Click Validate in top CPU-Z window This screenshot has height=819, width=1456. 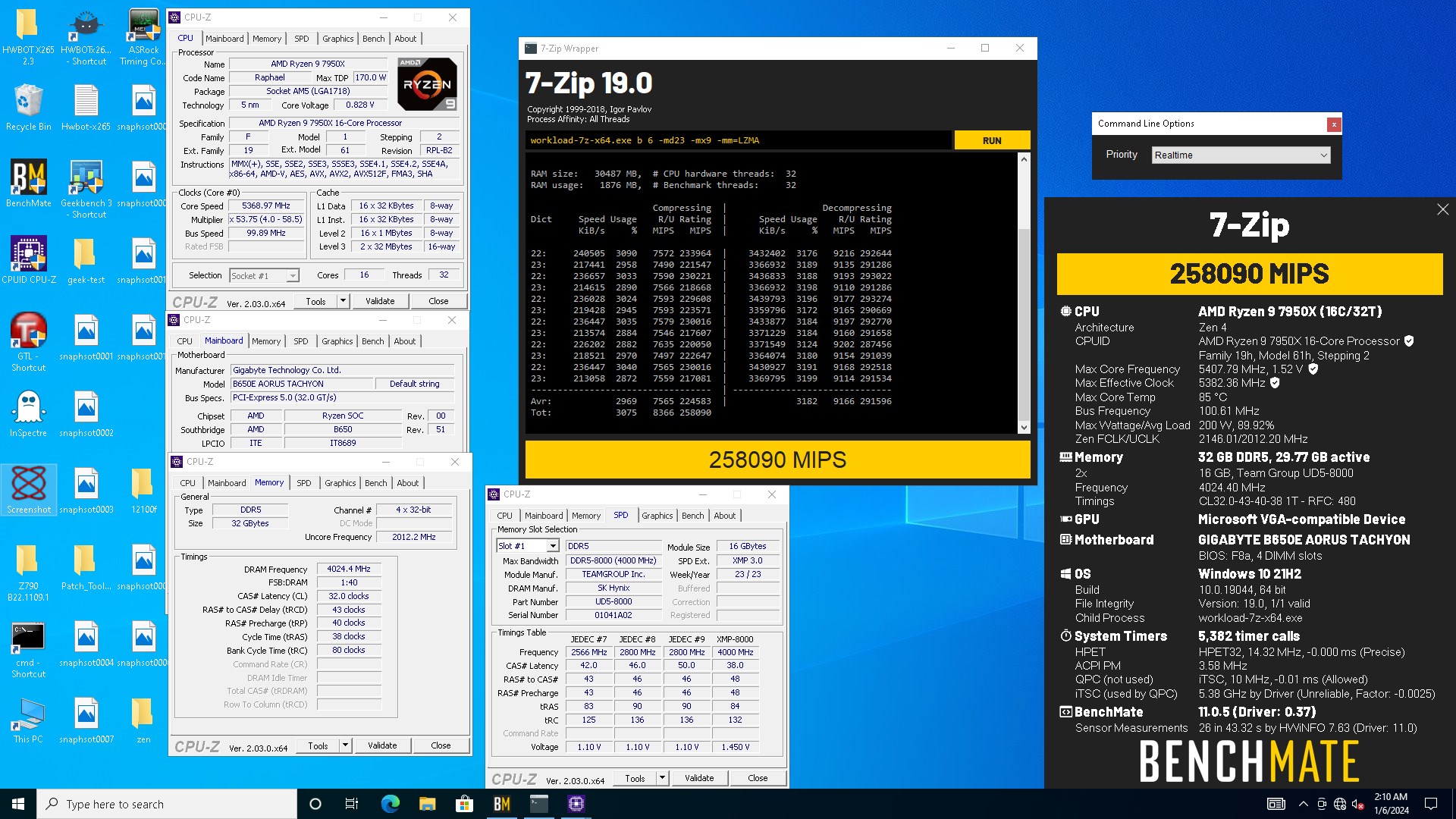[x=380, y=301]
